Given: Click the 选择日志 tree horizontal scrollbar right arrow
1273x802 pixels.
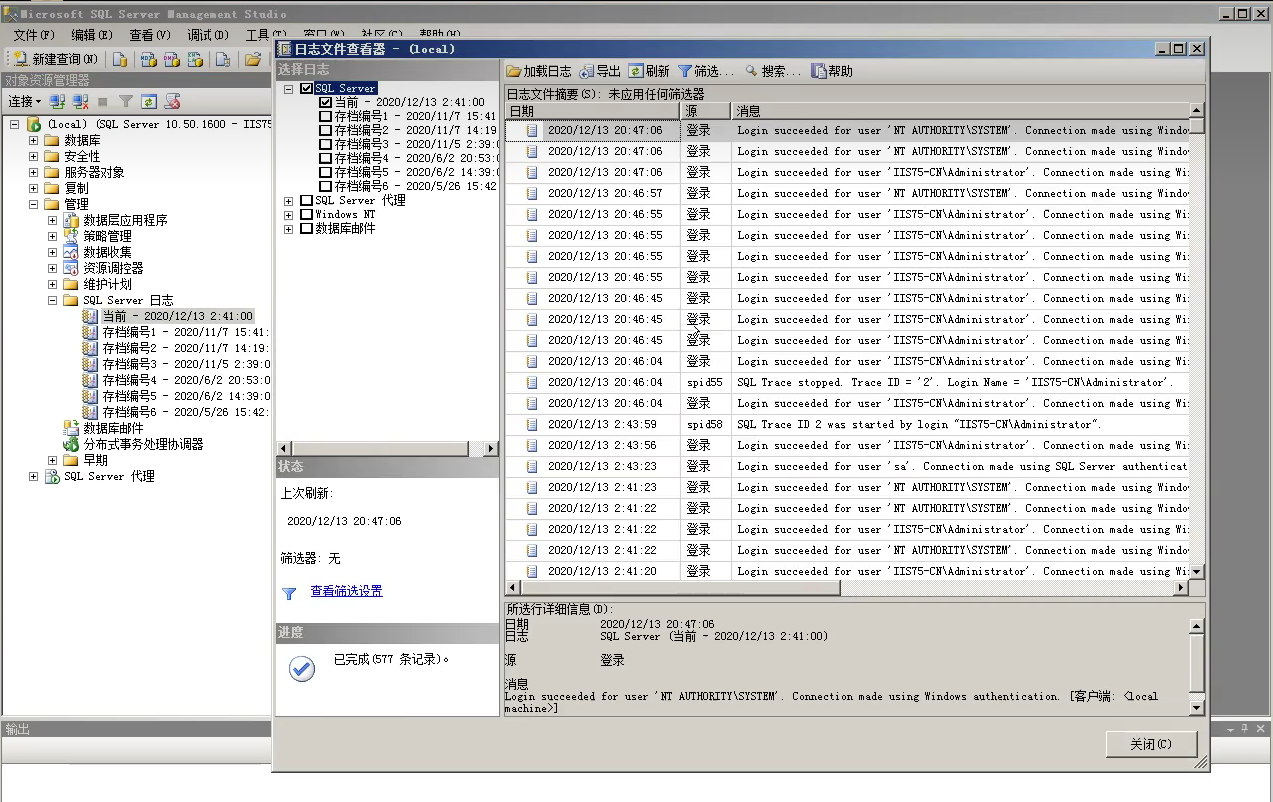Looking at the screenshot, I should click(x=490, y=449).
